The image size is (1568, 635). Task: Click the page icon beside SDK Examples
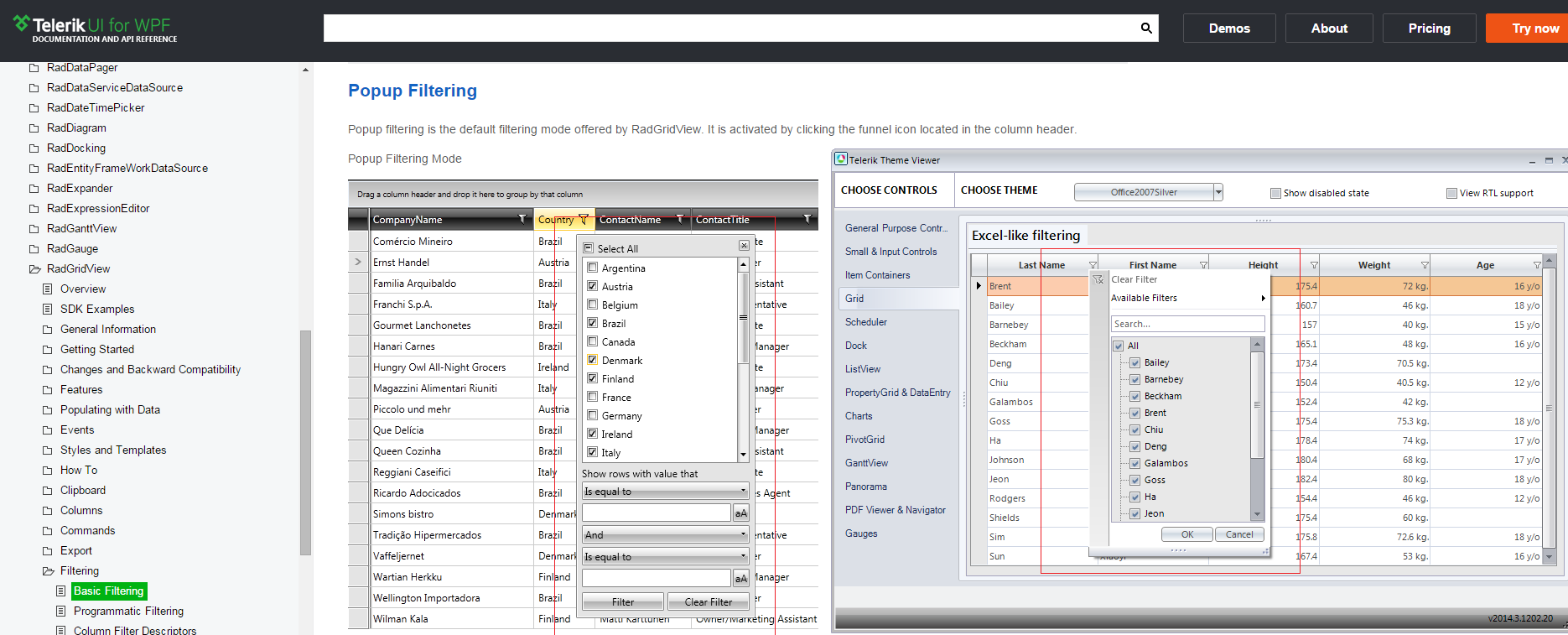(x=48, y=310)
